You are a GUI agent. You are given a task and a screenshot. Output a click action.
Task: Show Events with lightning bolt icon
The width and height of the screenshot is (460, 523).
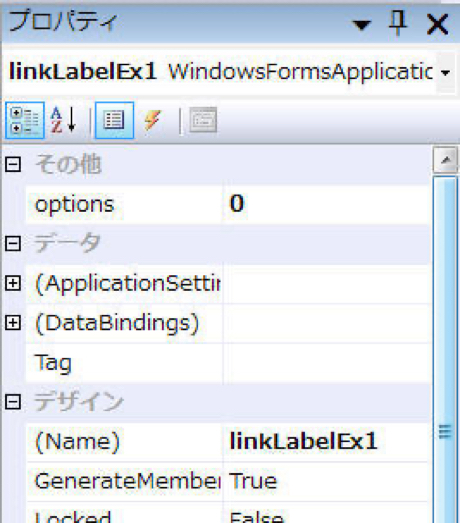click(152, 120)
